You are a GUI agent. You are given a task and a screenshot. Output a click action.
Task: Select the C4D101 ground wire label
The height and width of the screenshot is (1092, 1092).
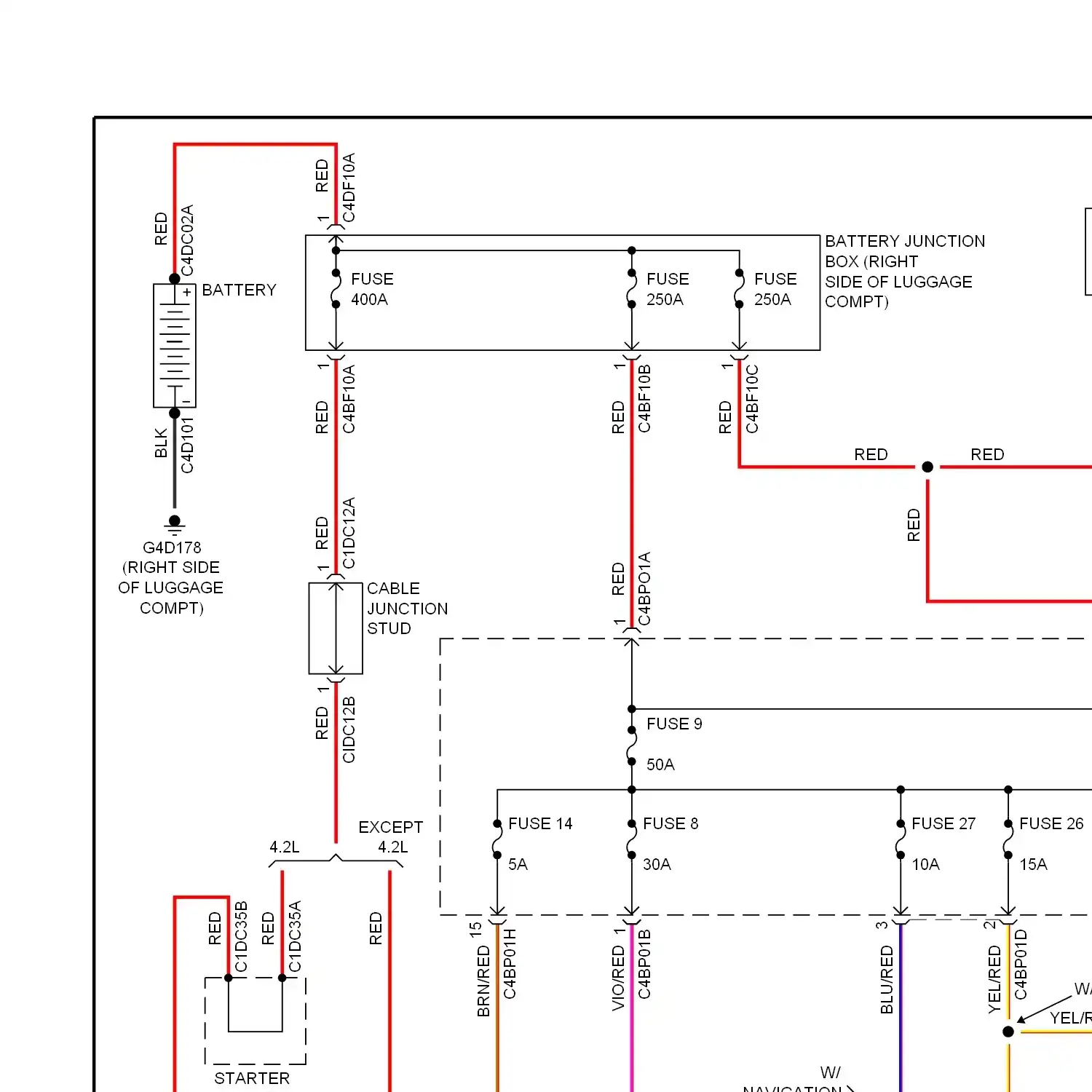(x=187, y=445)
